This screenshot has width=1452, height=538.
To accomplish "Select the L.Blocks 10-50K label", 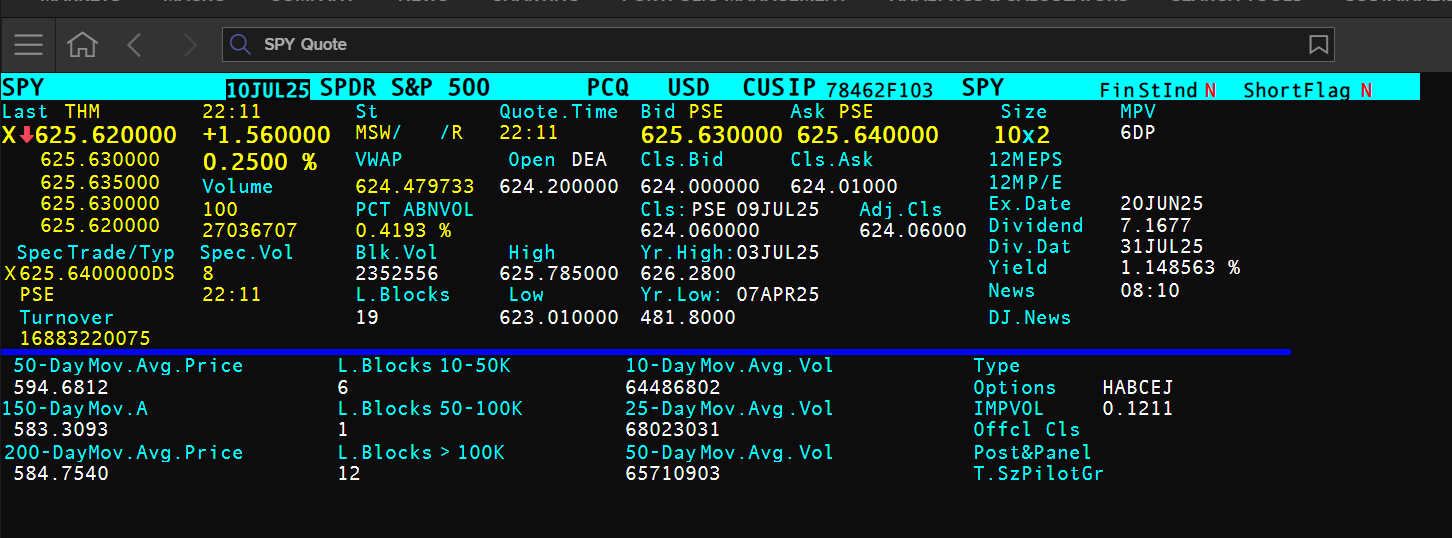I will click(424, 366).
